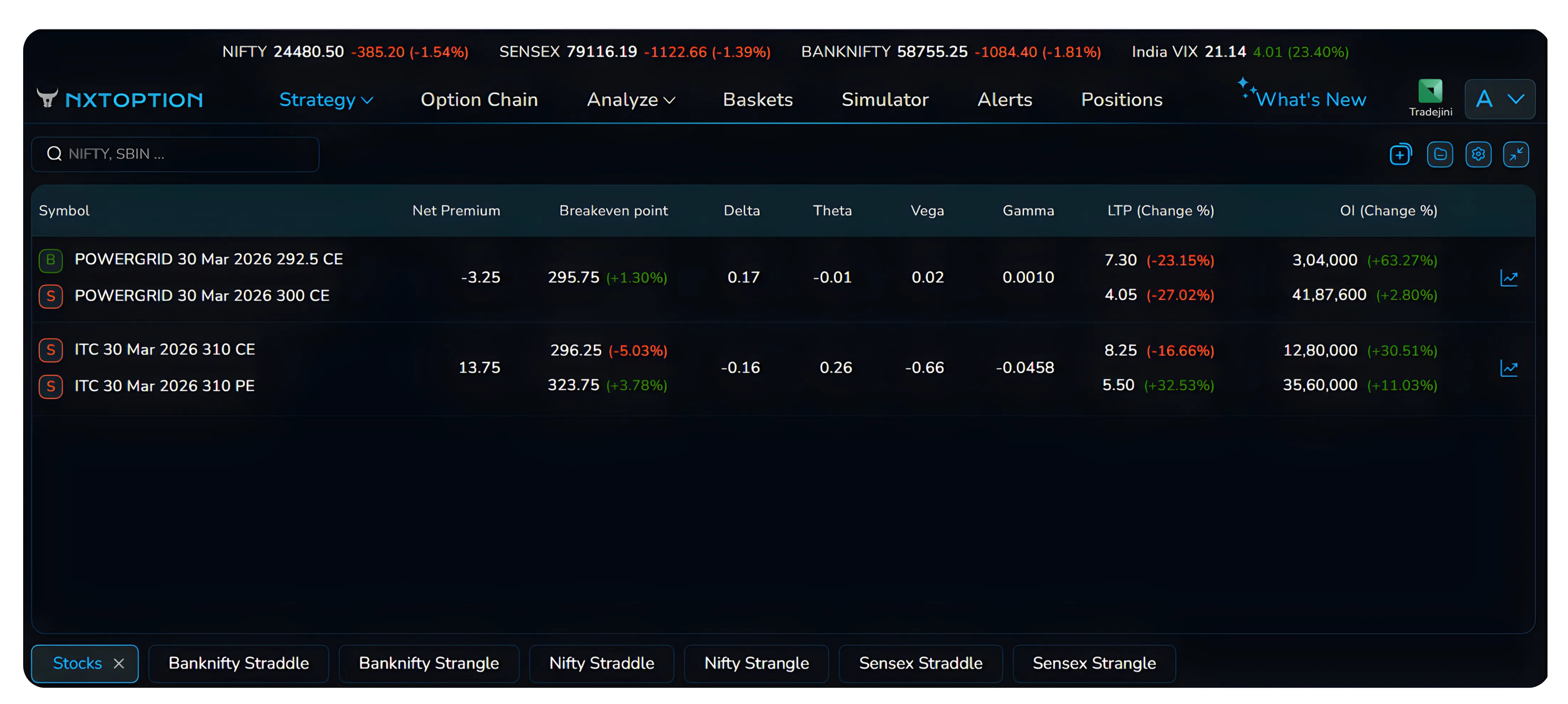Screen dimensions: 1568x704
Task: Open the Banknifty Straddle preset button
Action: click(x=239, y=663)
